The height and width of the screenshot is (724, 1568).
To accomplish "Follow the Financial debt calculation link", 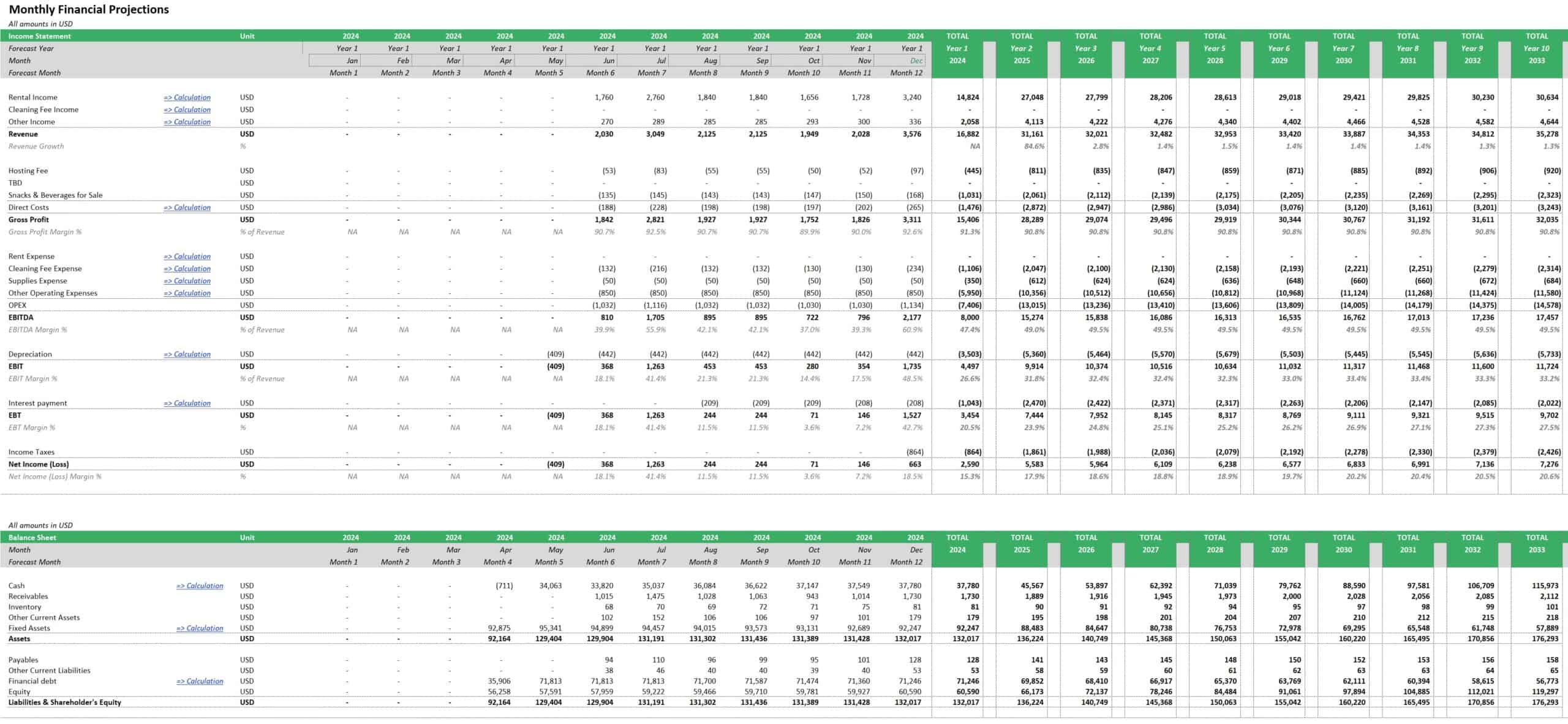I will (x=200, y=681).
